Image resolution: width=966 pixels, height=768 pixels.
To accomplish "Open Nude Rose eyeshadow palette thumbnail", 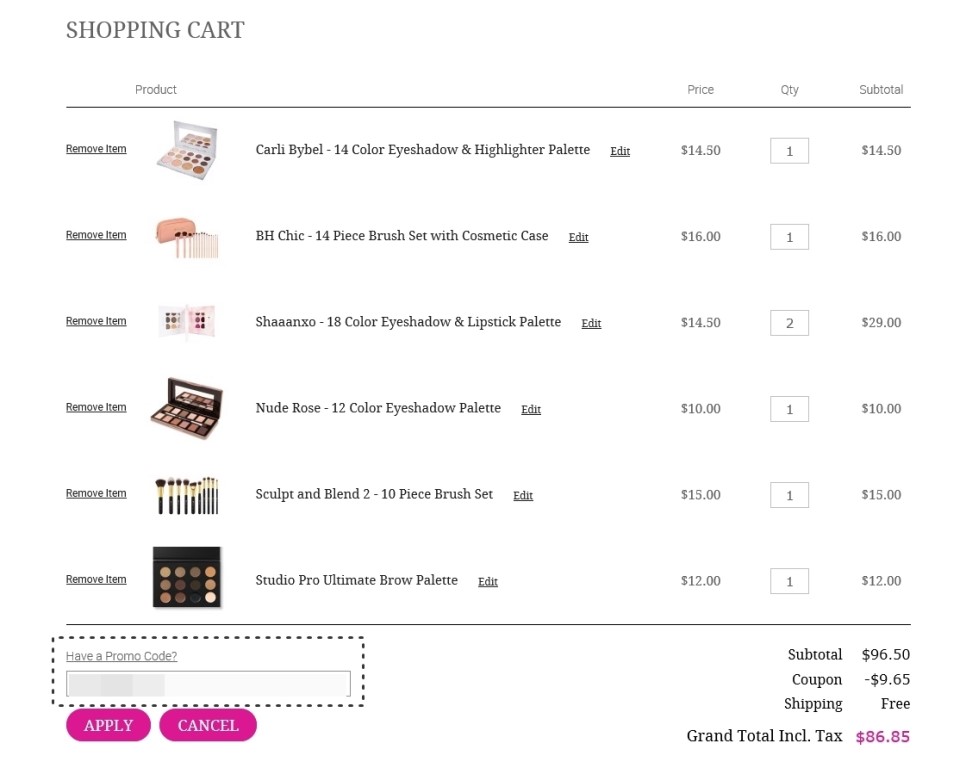I will 187,408.
